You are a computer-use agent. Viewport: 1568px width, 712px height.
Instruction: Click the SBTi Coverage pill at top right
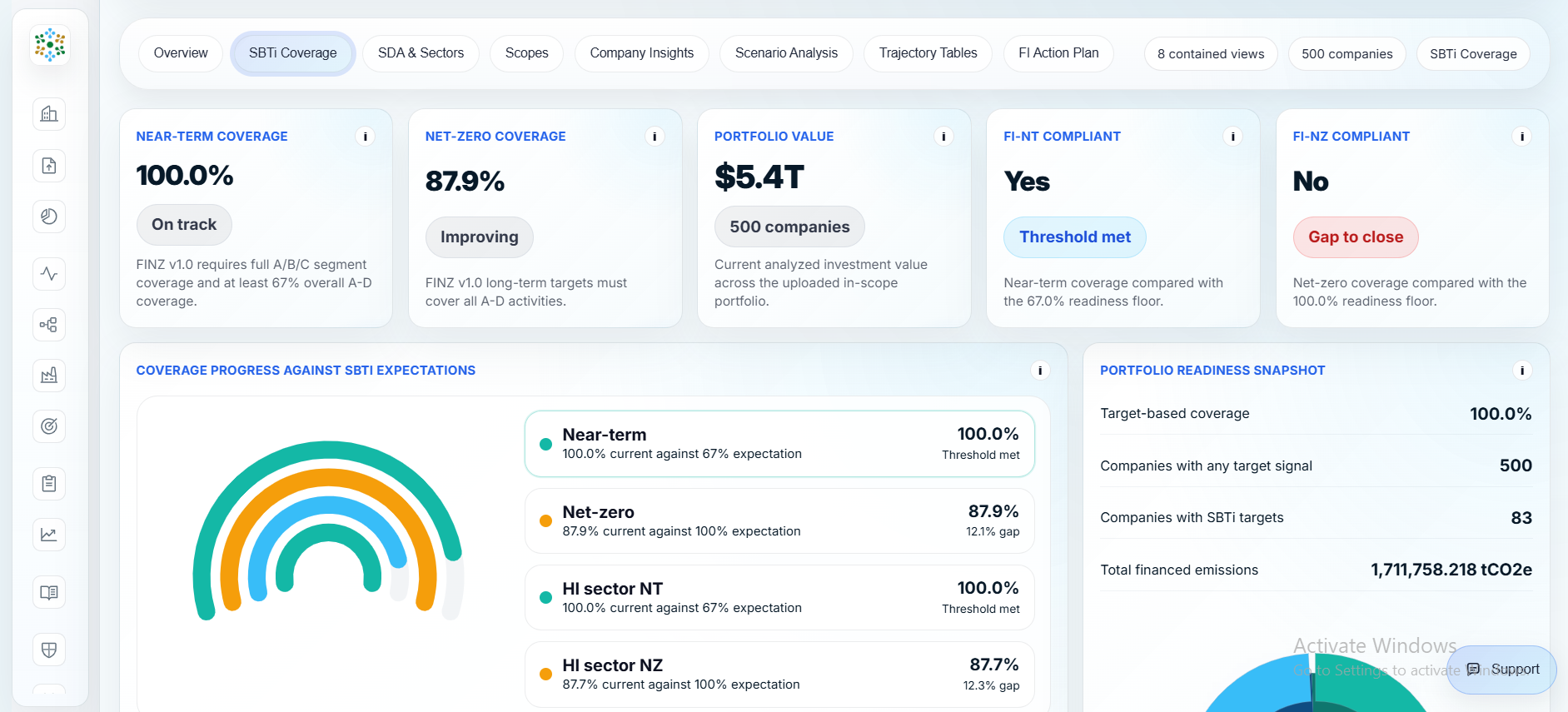pyautogui.click(x=1473, y=54)
